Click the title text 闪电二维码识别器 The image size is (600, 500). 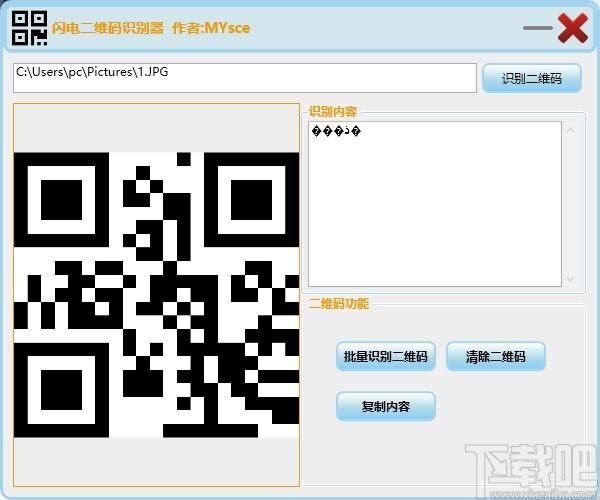108,28
